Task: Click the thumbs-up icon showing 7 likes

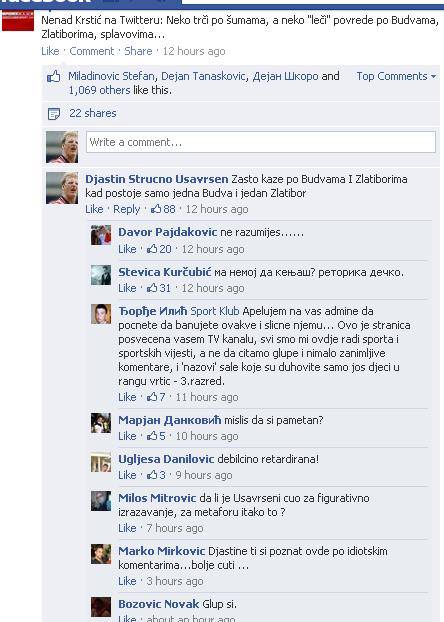Action: [152, 397]
